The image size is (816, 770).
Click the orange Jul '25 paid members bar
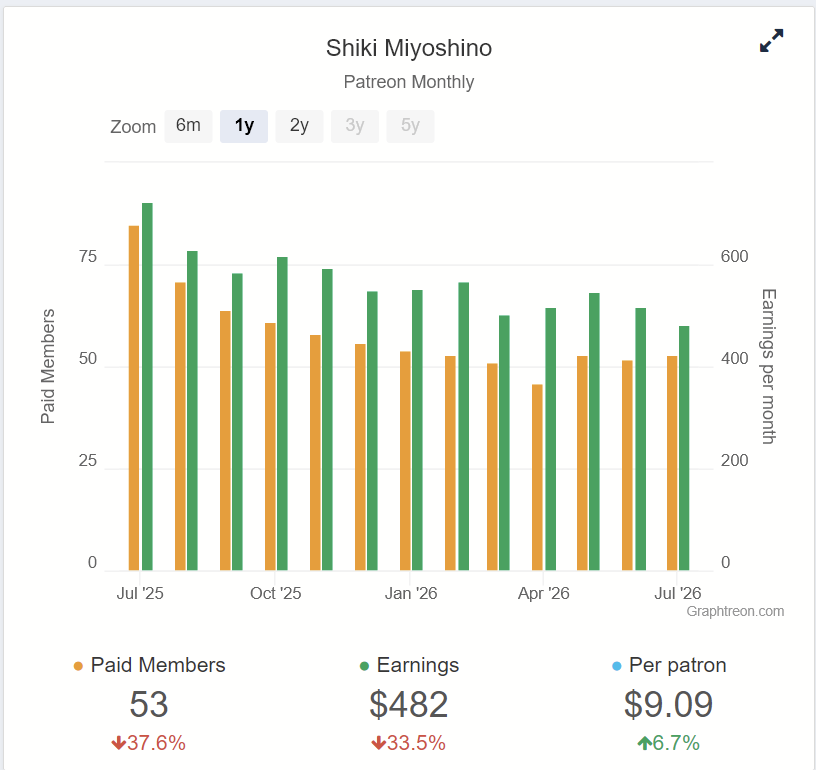(134, 398)
